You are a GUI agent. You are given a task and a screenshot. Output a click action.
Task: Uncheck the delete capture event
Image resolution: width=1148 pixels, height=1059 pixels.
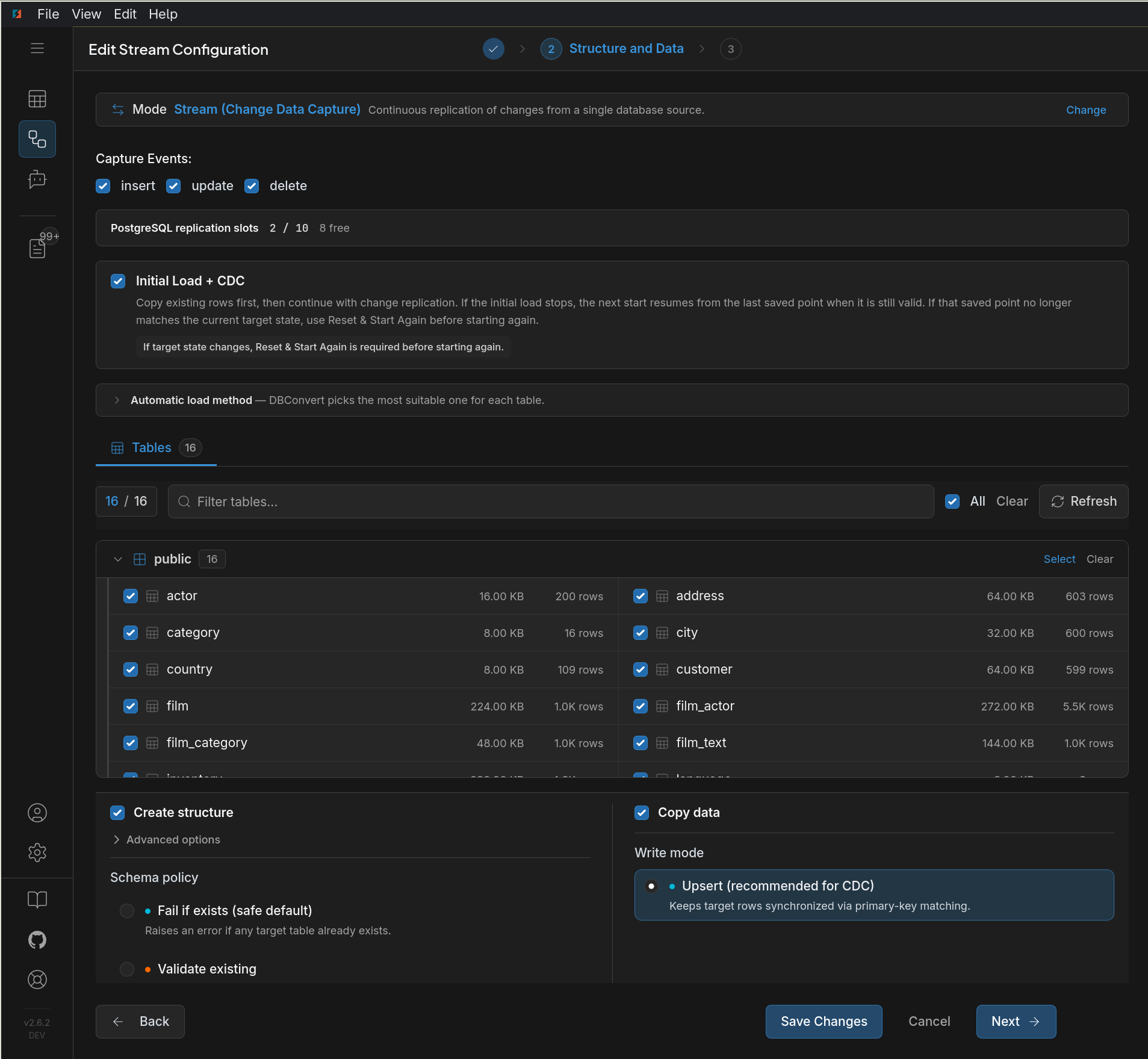252,186
